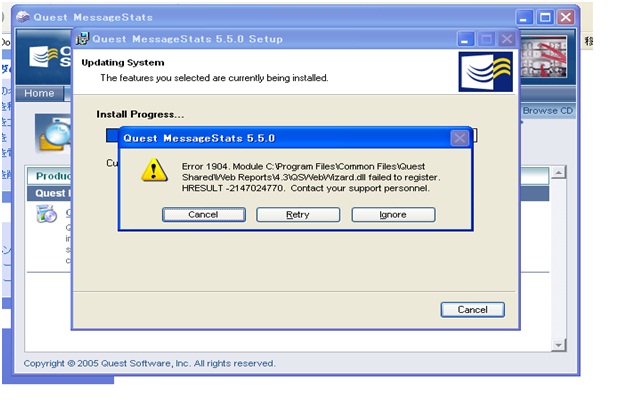Click the Install Progress bar

(292, 135)
